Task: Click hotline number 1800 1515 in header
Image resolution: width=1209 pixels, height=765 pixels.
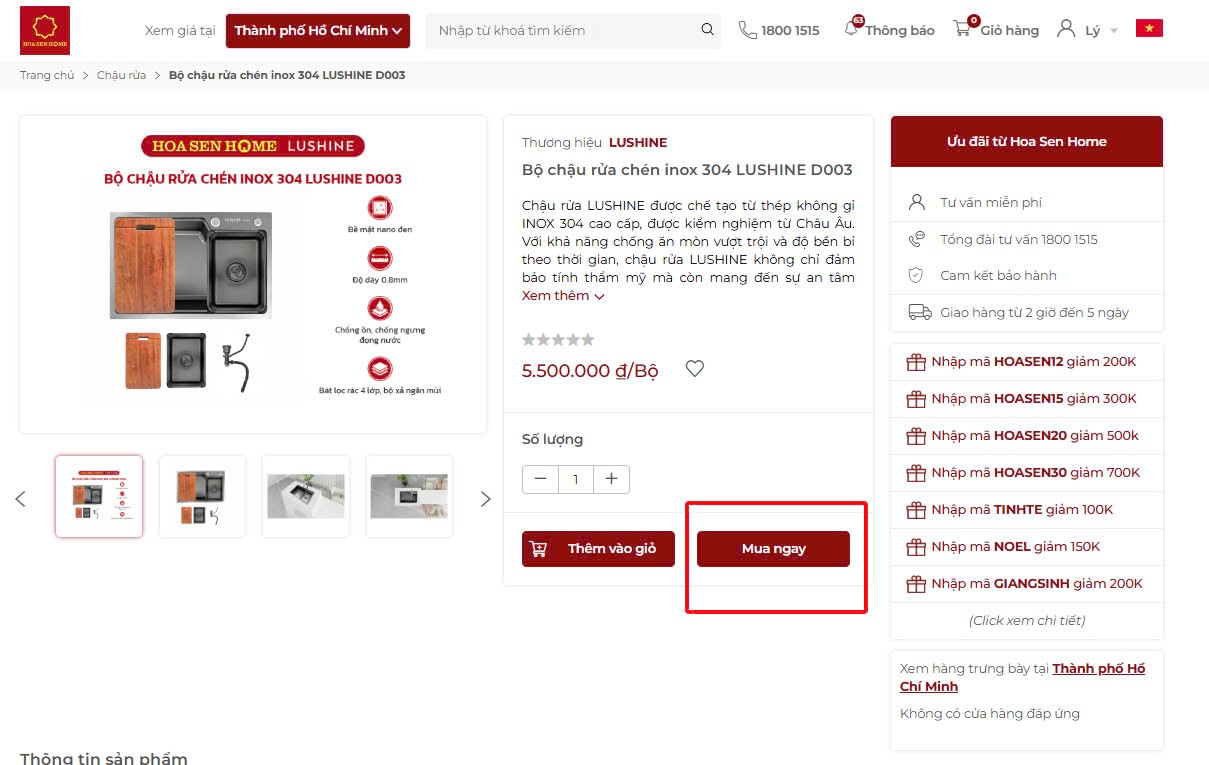Action: coord(790,31)
